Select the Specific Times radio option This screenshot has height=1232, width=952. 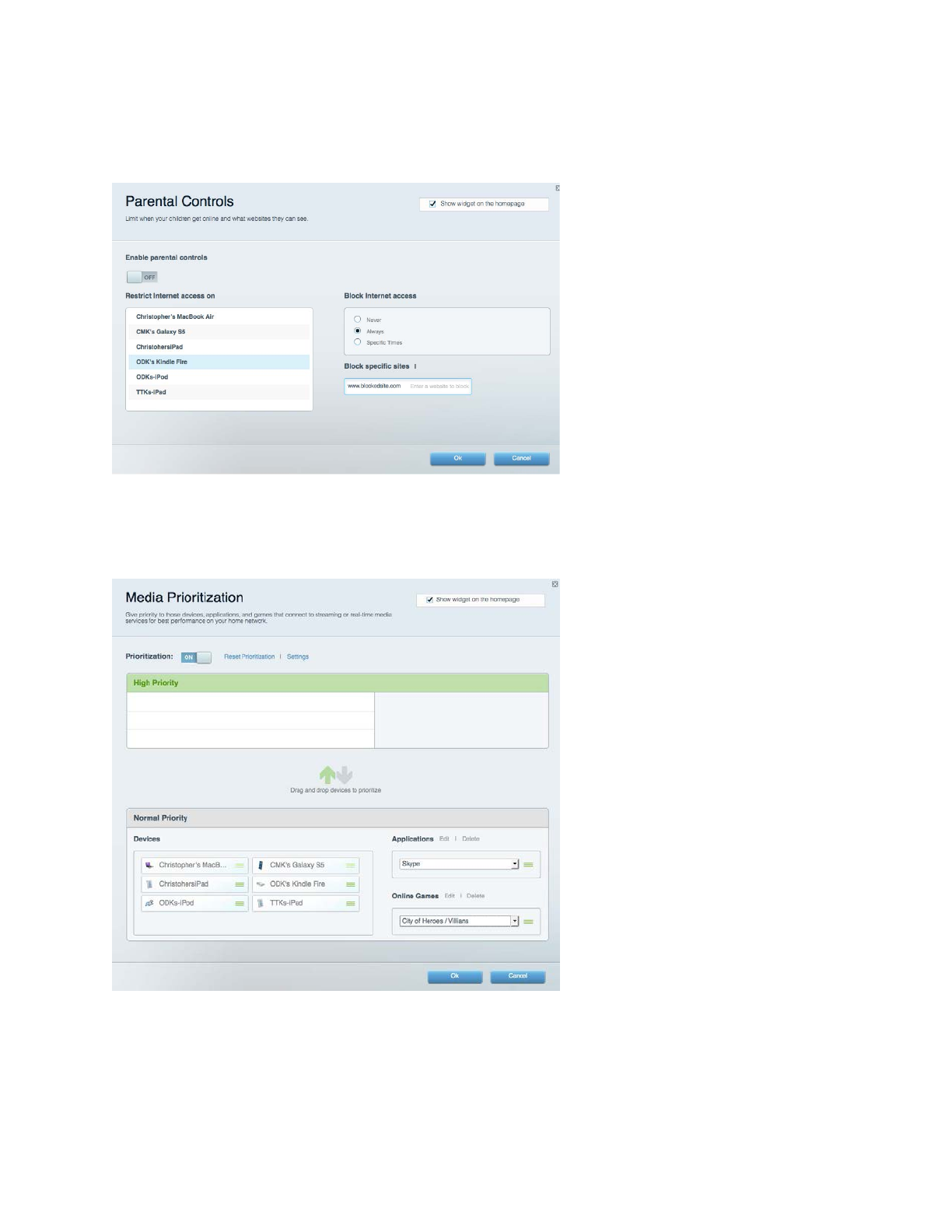click(358, 342)
